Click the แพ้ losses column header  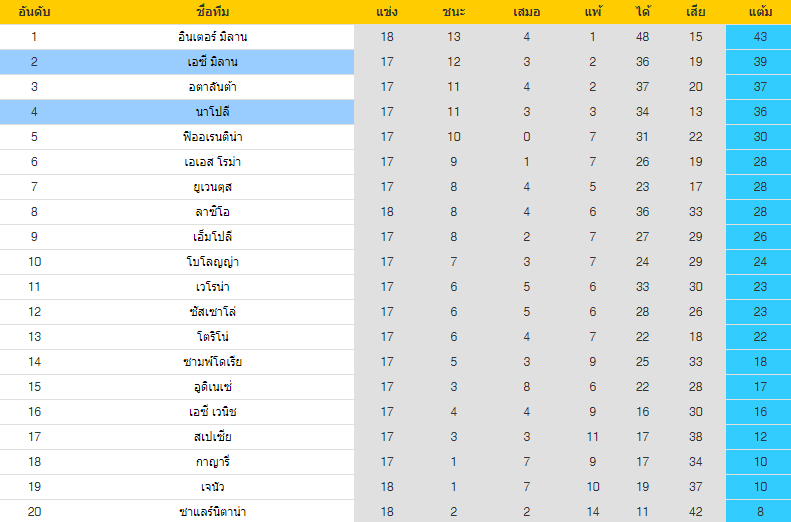click(x=593, y=12)
